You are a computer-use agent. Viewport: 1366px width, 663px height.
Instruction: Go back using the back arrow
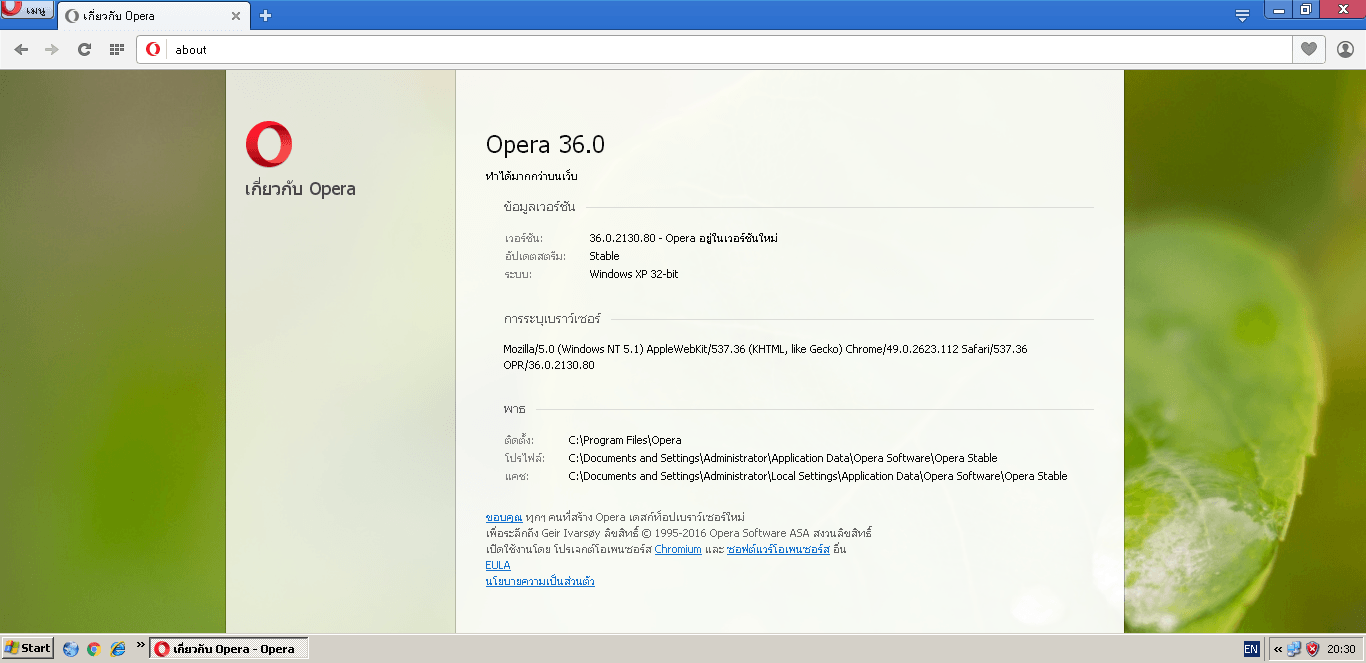click(x=21, y=49)
